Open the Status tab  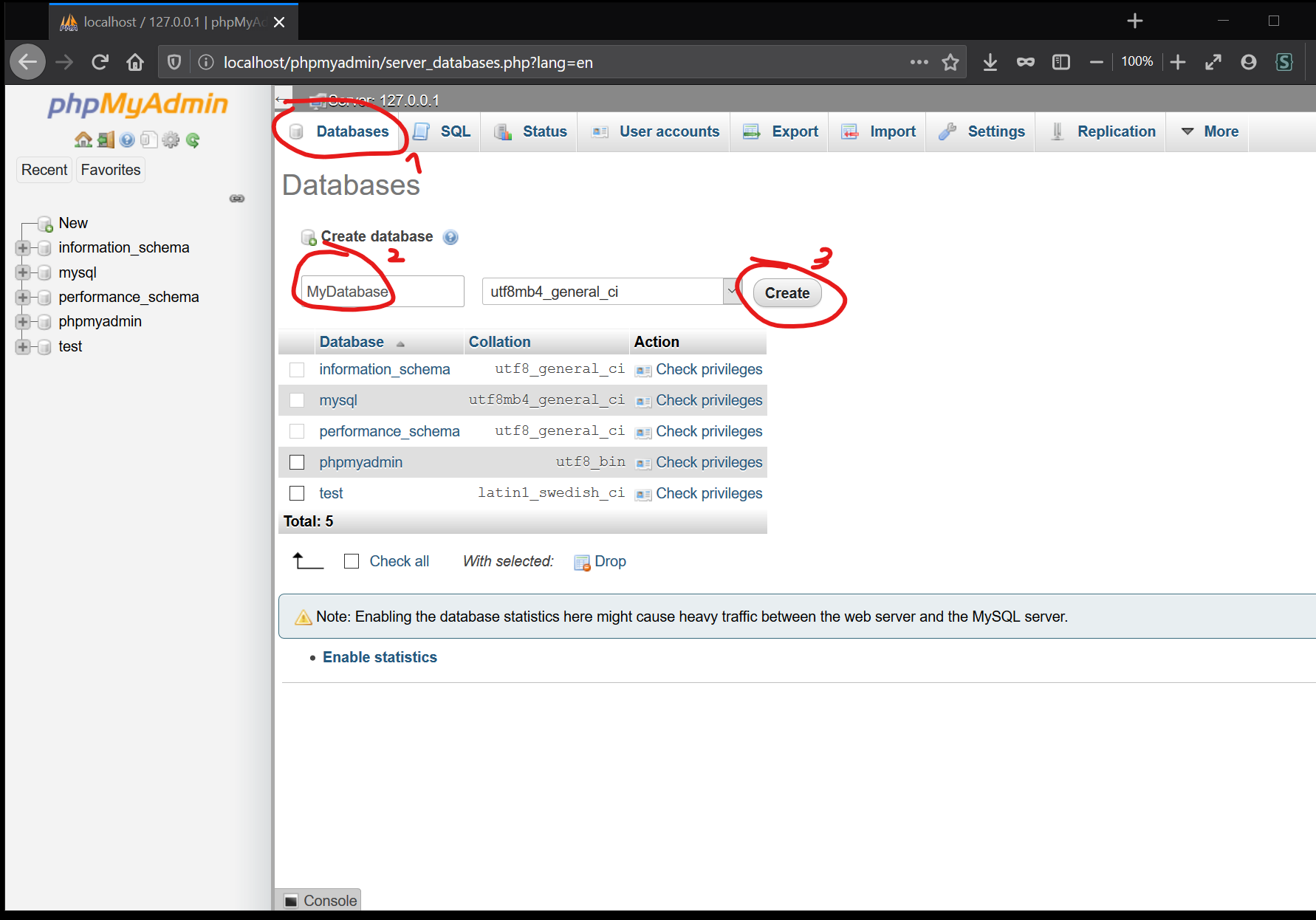tap(530, 131)
